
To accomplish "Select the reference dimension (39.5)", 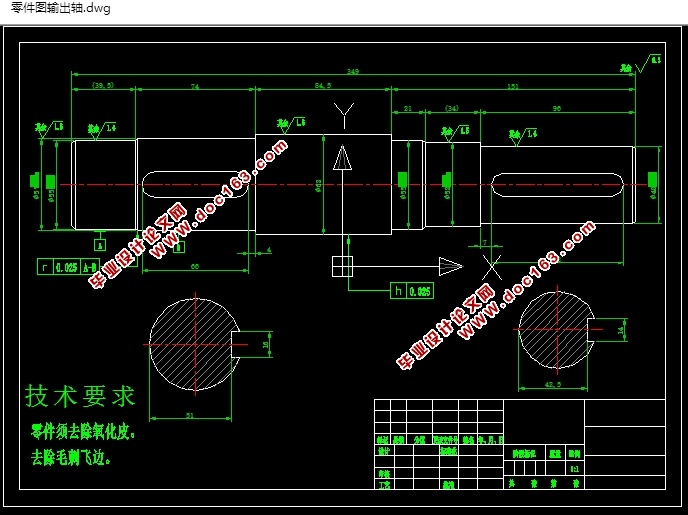I will coord(103,85).
